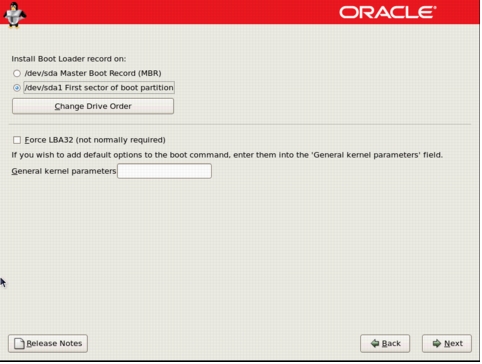The image size is (482, 364).
Task: Click the 'General kernel parameters' label
Action: 64,171
